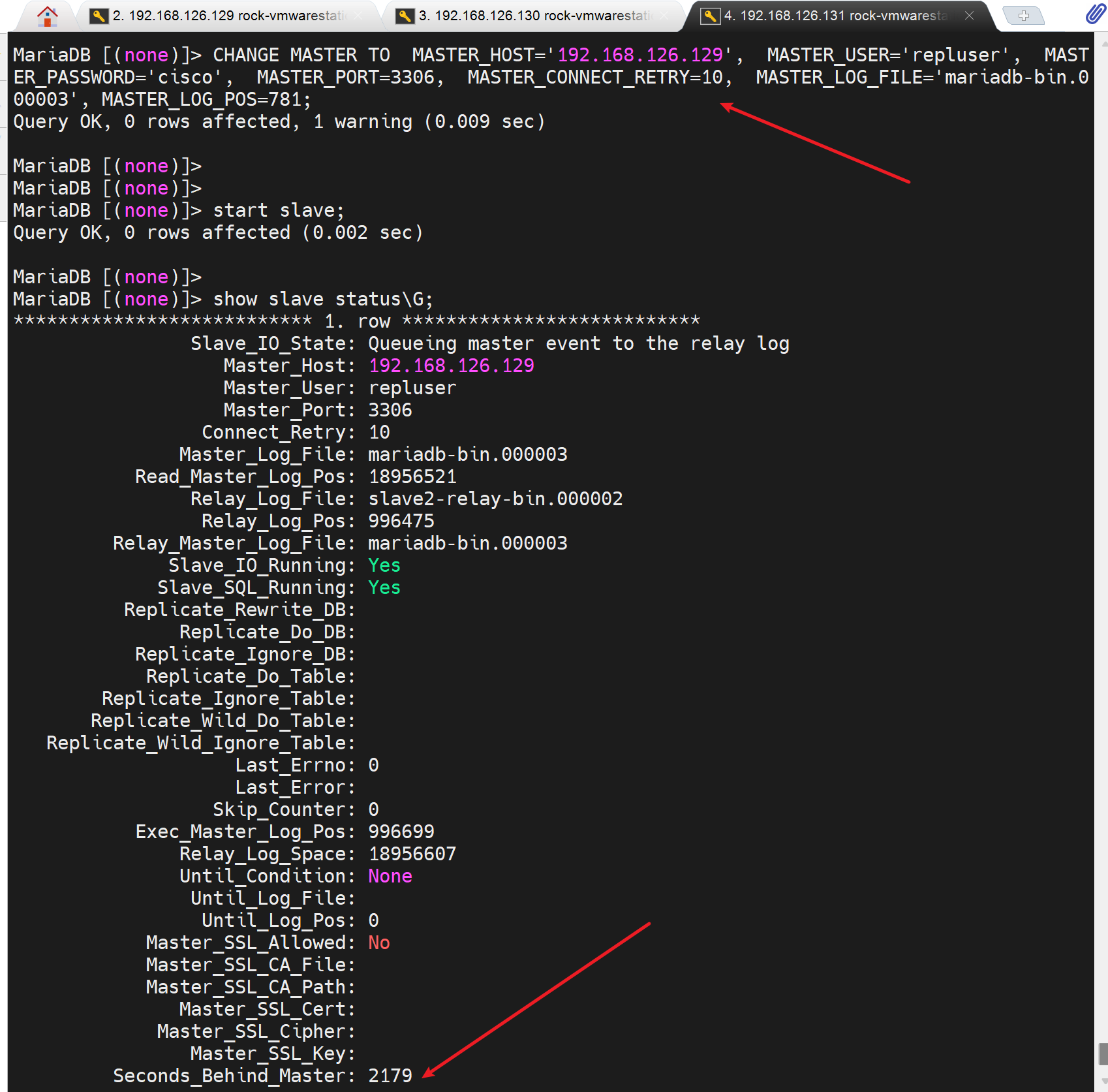Click the Slave_IO_Running Yes value

tap(384, 565)
